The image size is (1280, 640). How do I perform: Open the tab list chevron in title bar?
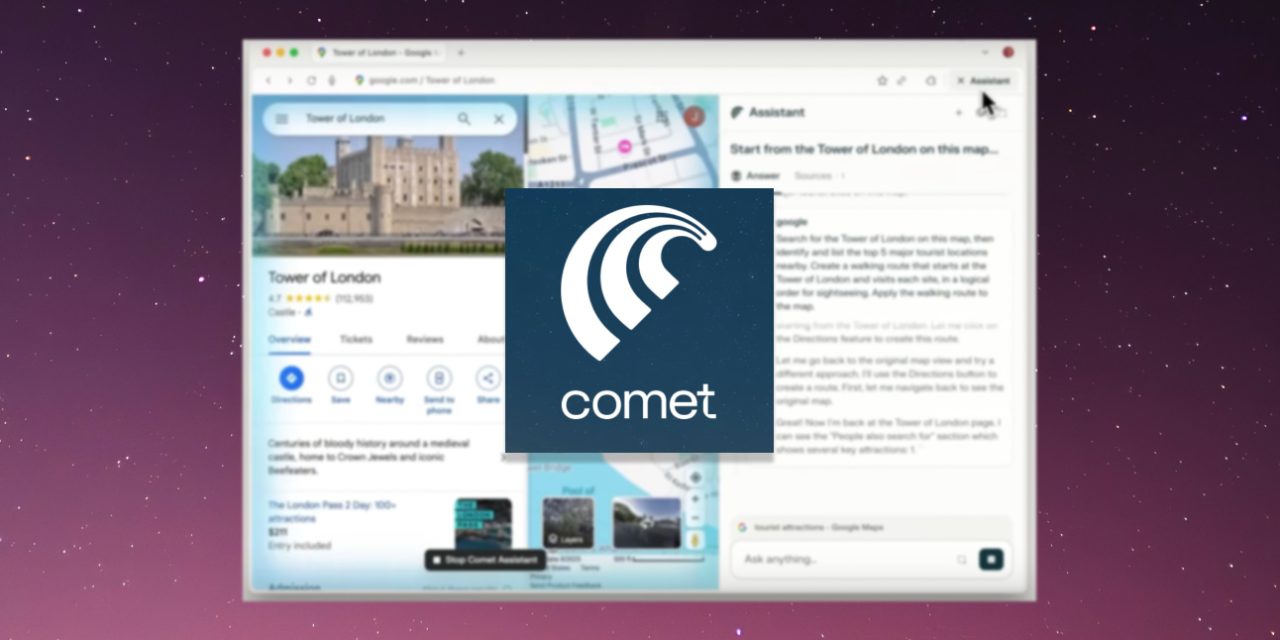click(985, 52)
